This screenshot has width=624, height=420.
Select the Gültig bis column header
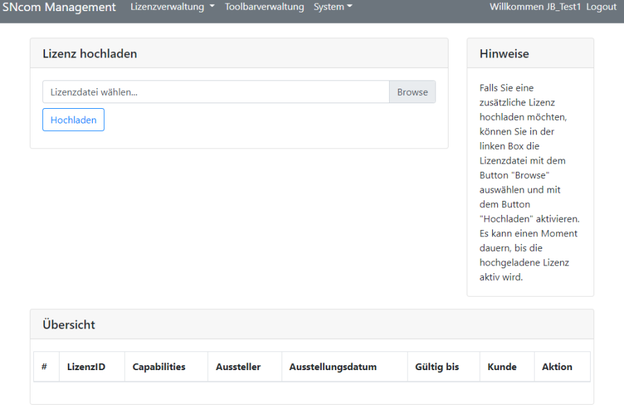[x=437, y=367]
